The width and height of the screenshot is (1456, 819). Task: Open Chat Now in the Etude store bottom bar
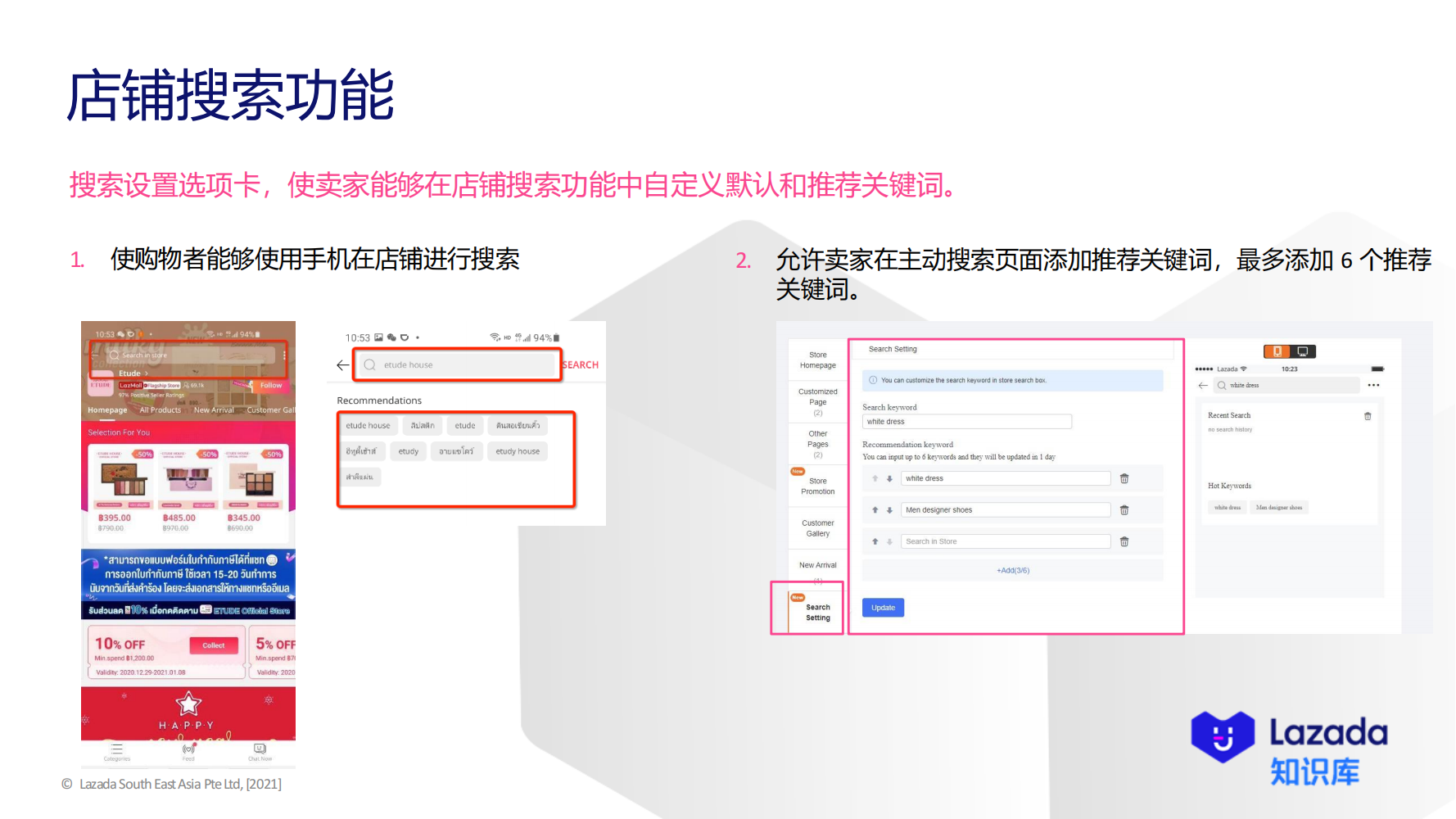[260, 752]
